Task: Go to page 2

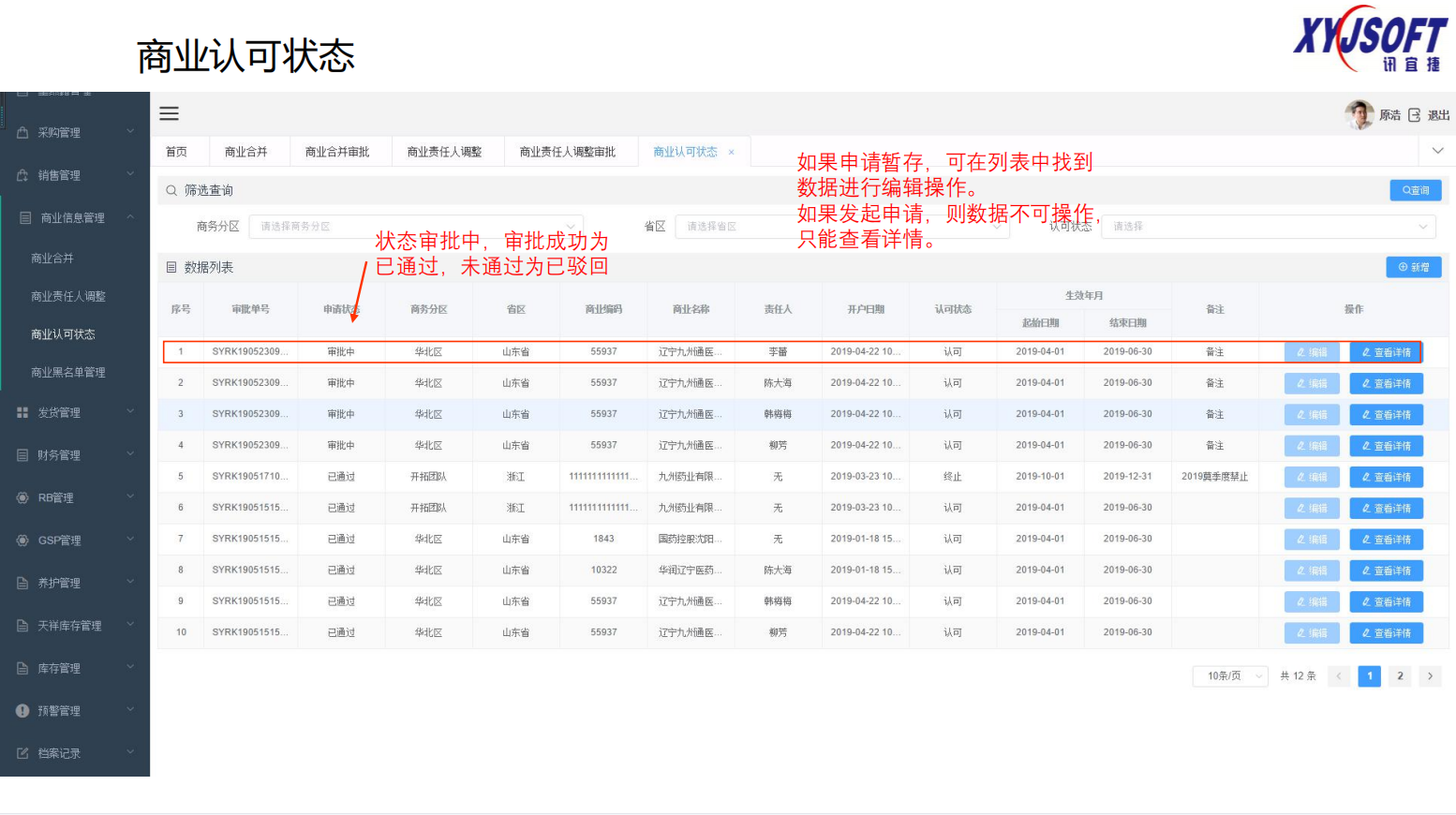Action: tap(1400, 676)
